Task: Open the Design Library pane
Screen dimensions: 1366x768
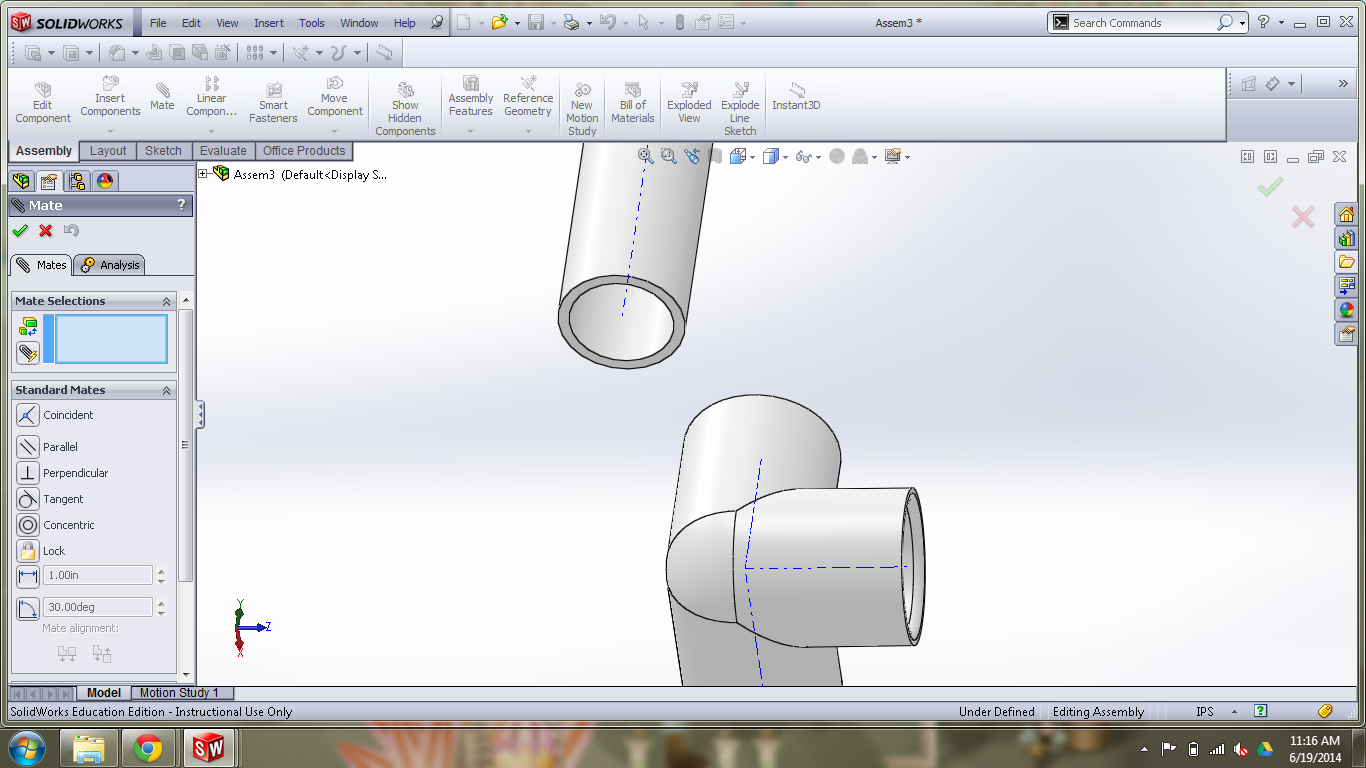Action: [x=1346, y=238]
